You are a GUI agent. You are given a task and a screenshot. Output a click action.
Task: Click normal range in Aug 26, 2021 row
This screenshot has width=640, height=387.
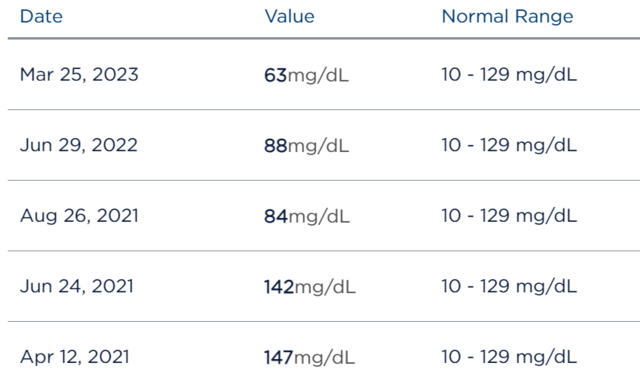[x=509, y=216]
